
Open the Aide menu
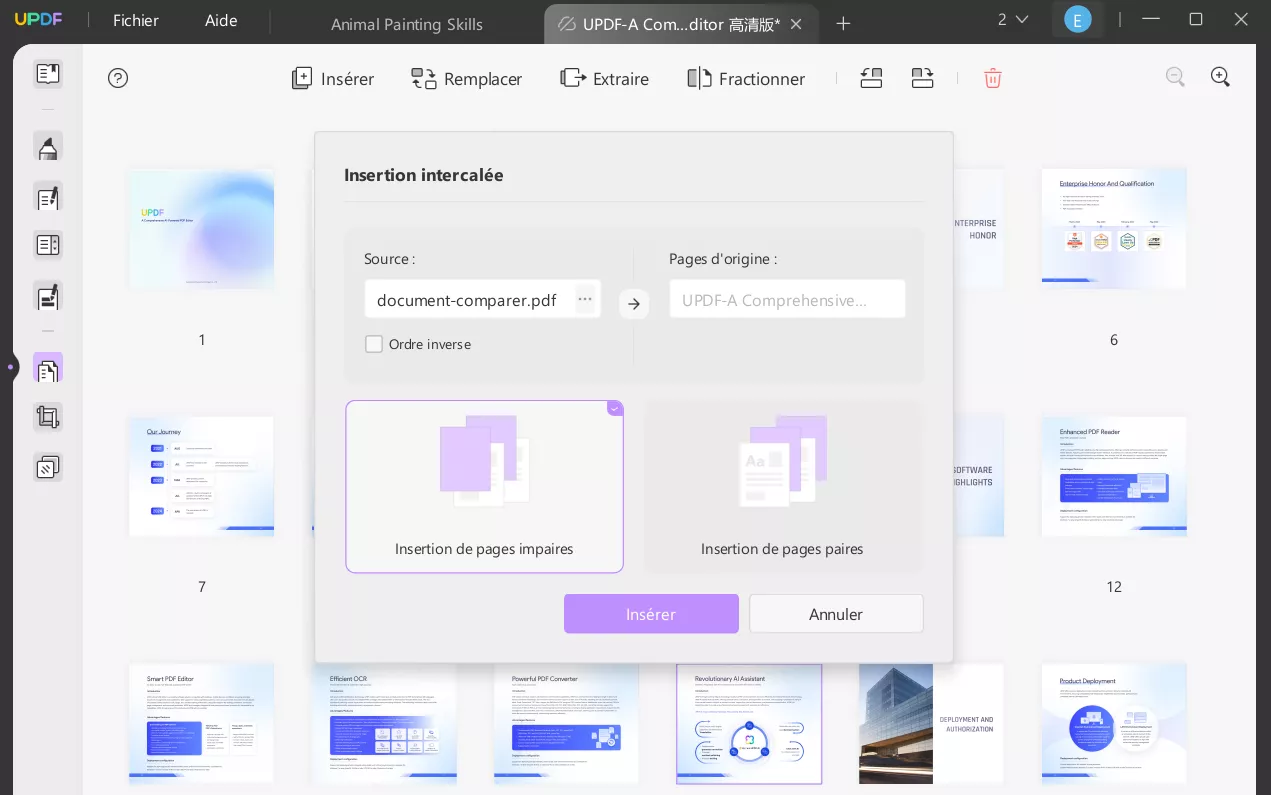point(222,20)
